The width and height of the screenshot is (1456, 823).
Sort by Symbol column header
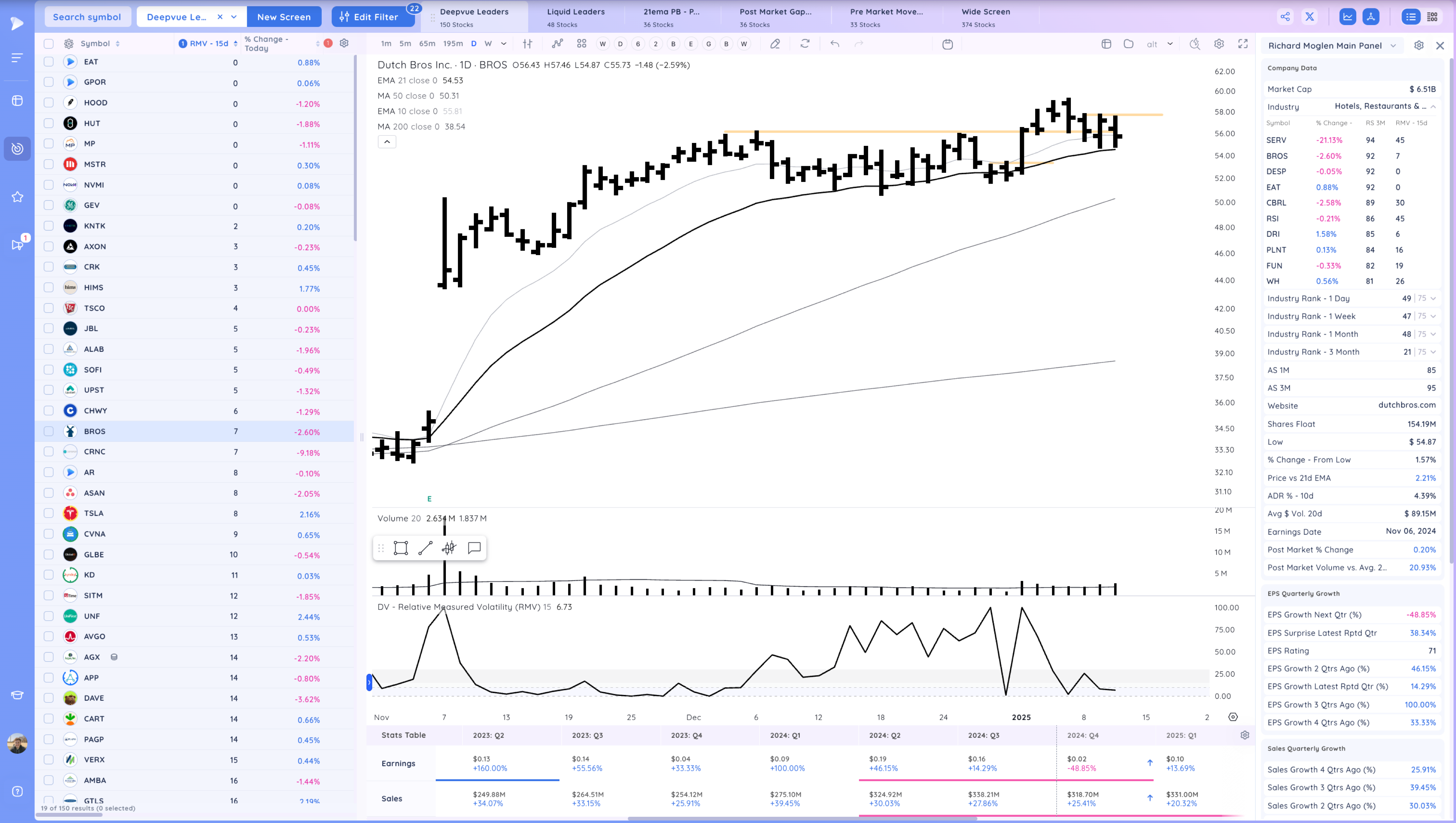(x=100, y=44)
